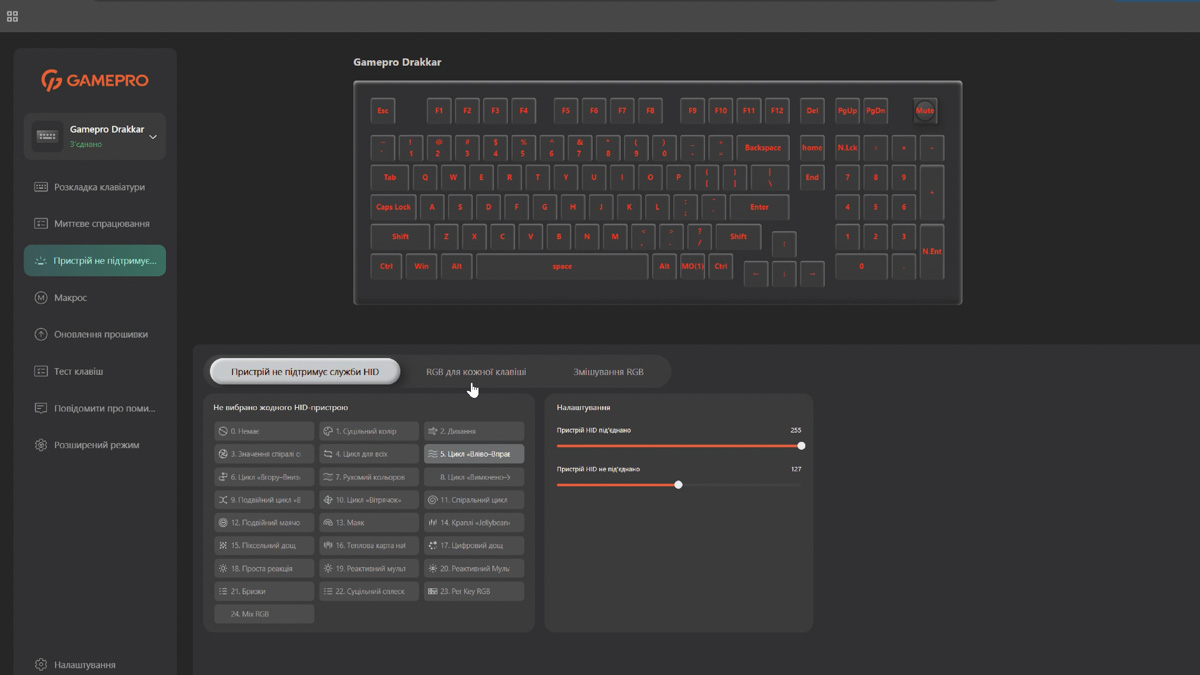Pick effect 3. Значення спіралі
Image resolution: width=1200 pixels, height=675 pixels.
(264, 454)
